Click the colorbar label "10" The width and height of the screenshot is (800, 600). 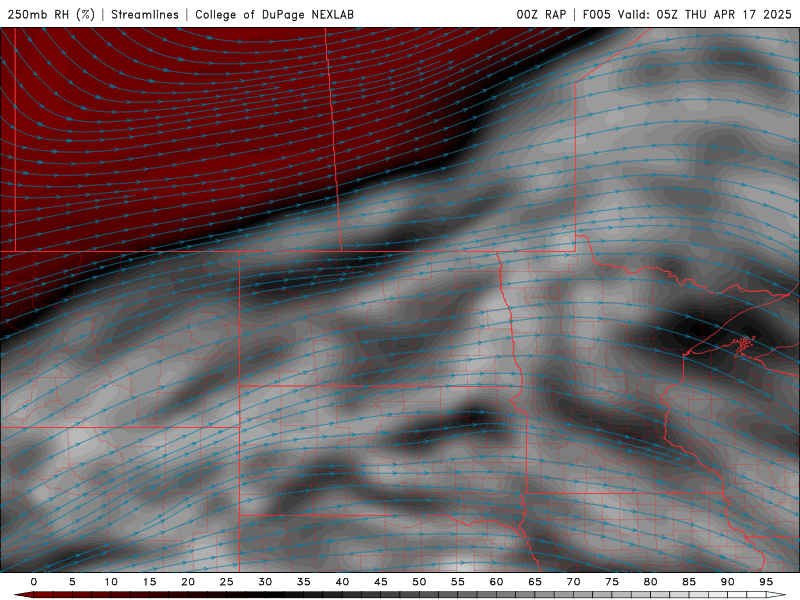[111, 582]
